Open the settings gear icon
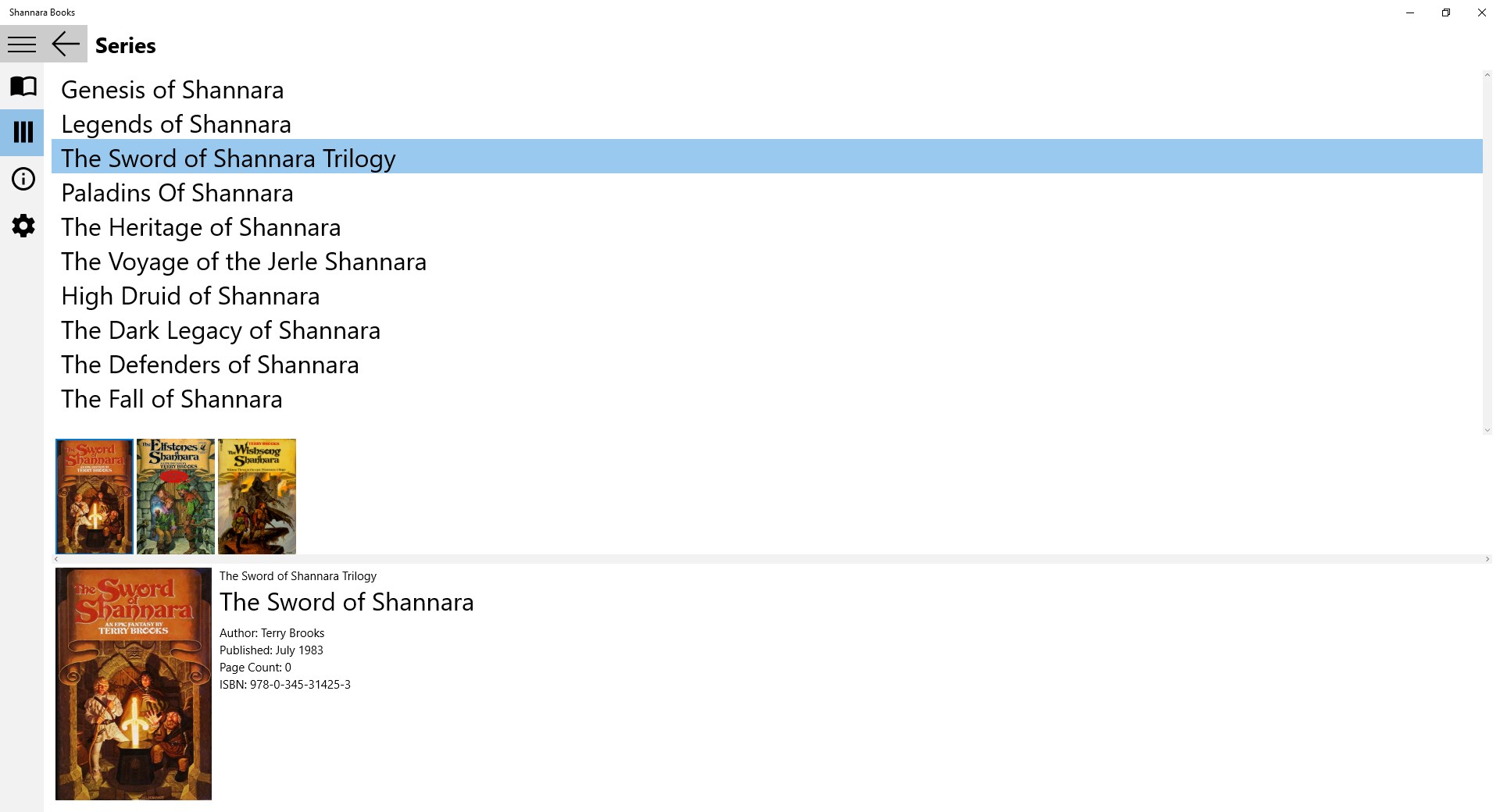 23,226
